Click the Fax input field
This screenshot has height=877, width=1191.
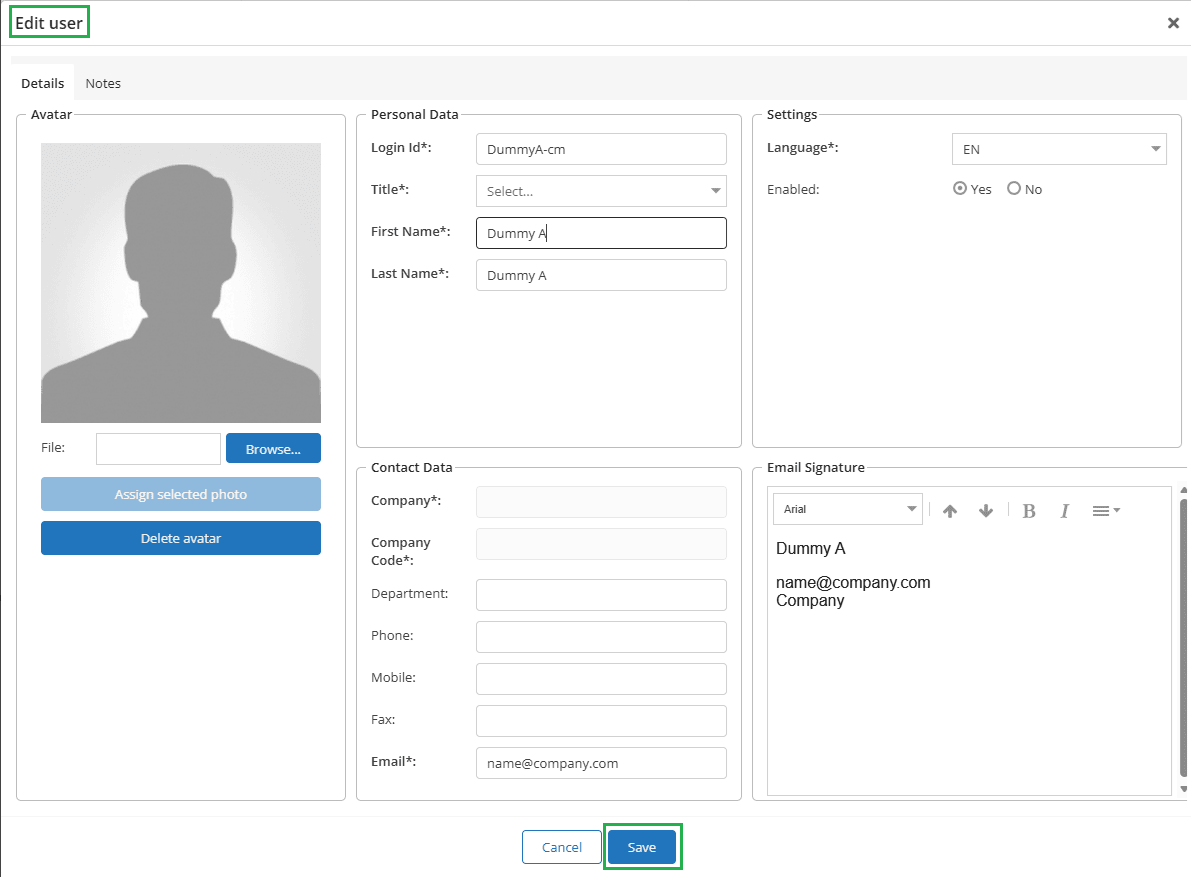click(x=602, y=721)
